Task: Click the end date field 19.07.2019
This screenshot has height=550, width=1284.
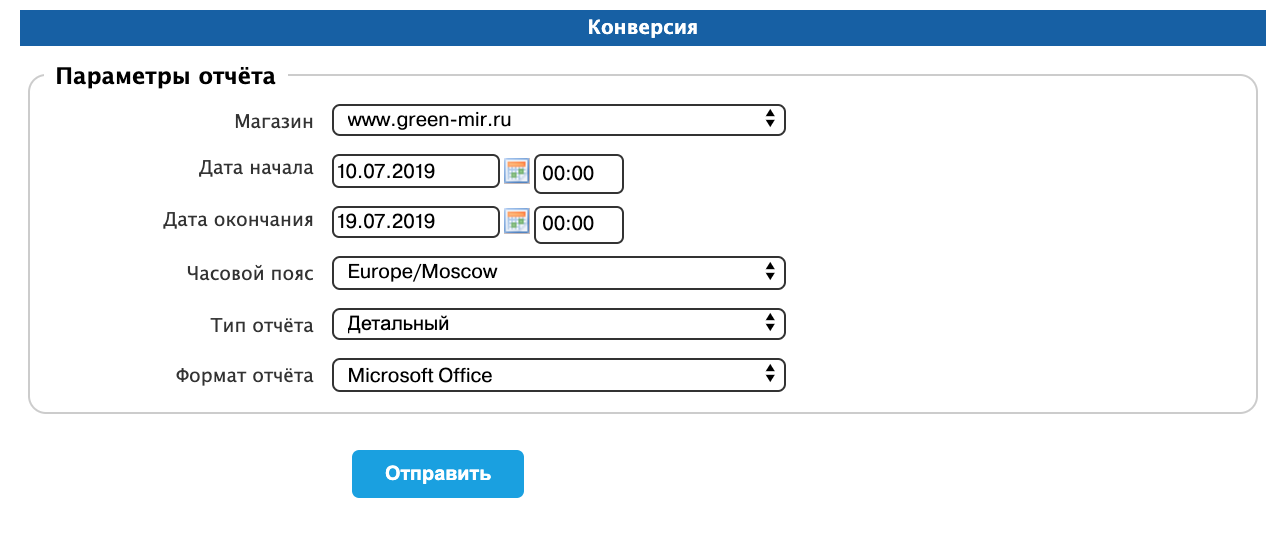Action: click(x=415, y=221)
